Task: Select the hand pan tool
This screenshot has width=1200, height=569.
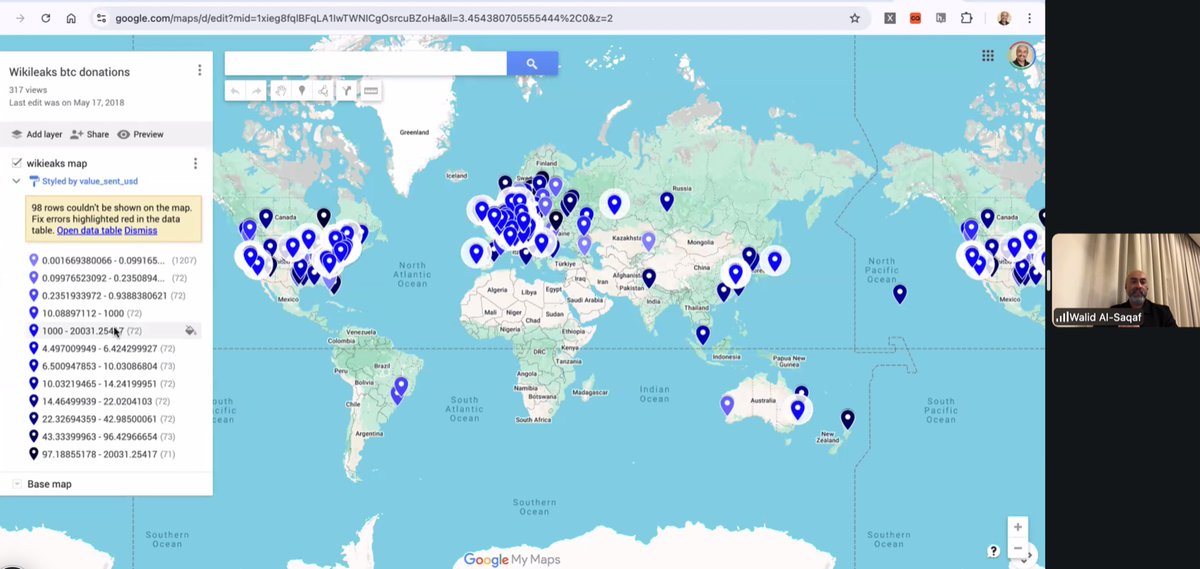Action: [x=282, y=91]
